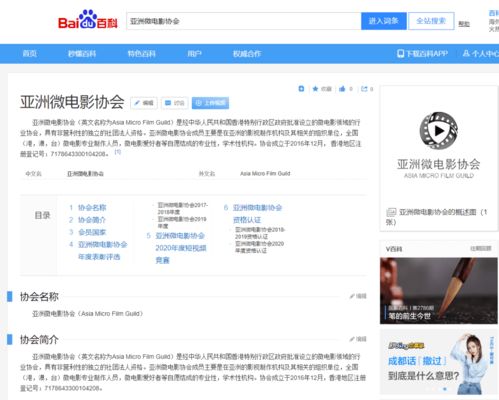
Task: Open the 笔的前生今世 video thumbnail
Action: point(439,291)
